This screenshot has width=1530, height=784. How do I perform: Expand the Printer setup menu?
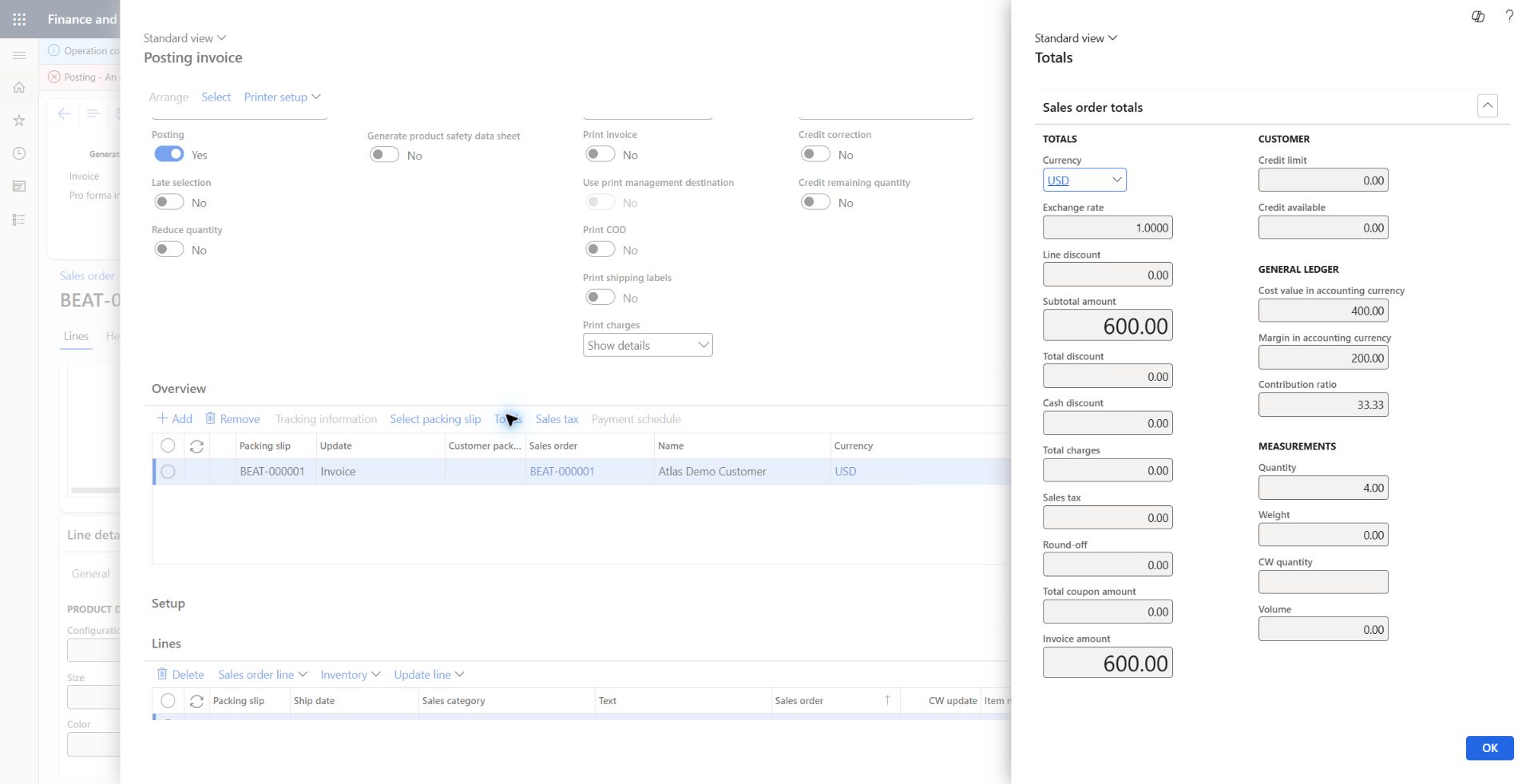pyautogui.click(x=282, y=97)
